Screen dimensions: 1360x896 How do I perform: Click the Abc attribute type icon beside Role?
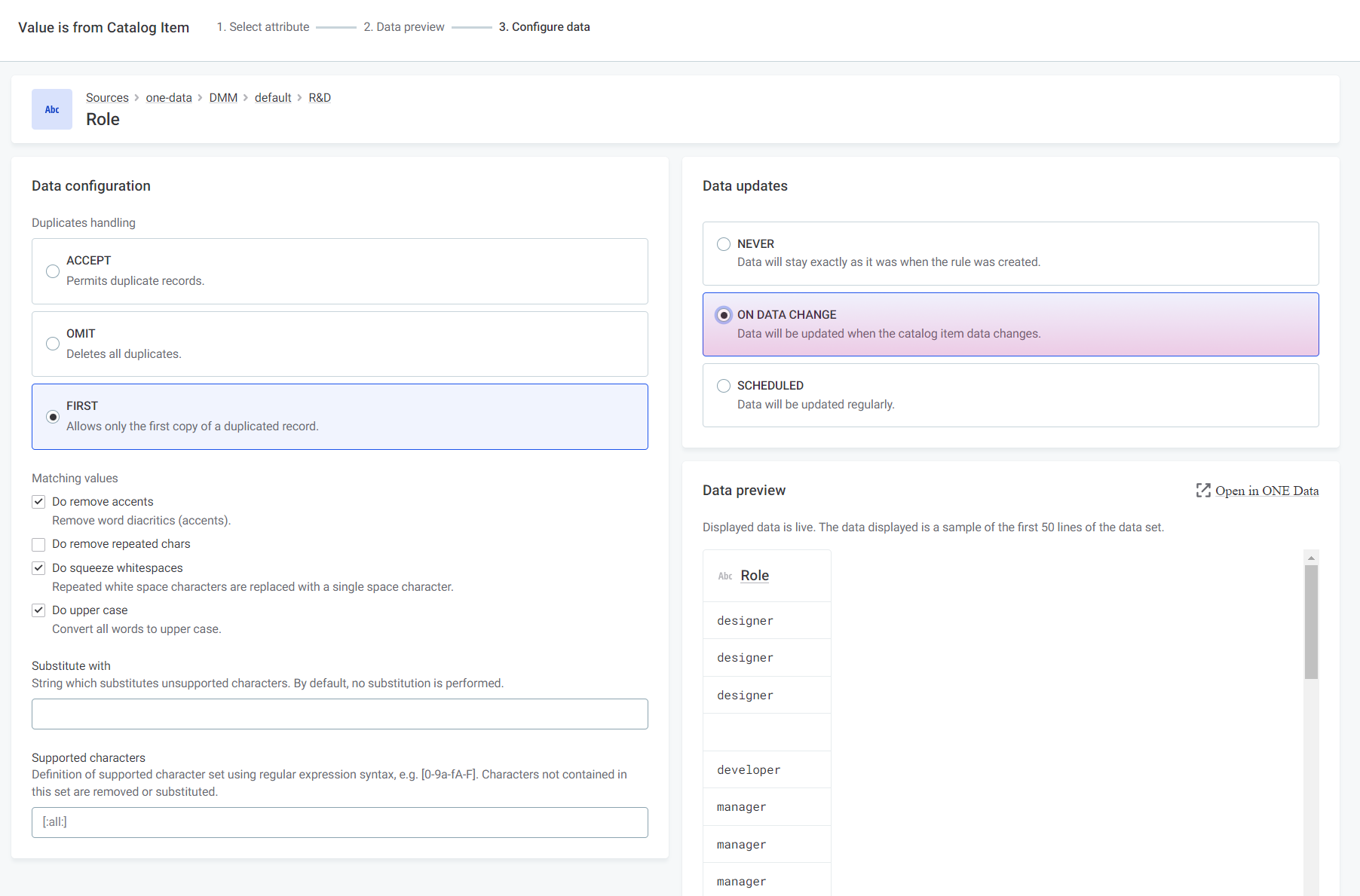(52, 109)
